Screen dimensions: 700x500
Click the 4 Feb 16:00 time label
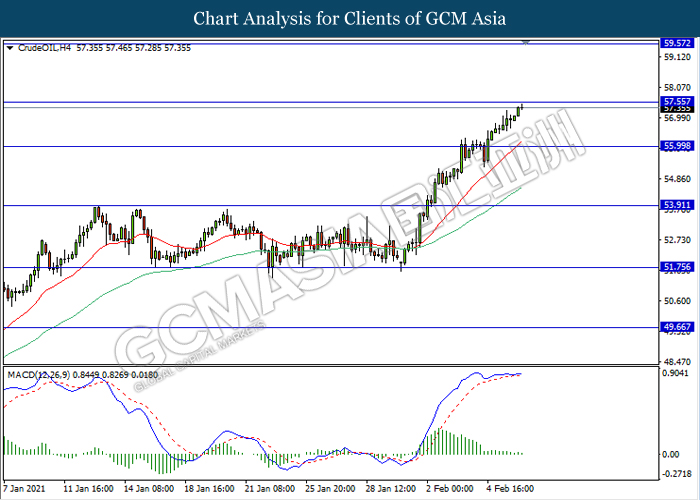coord(510,489)
